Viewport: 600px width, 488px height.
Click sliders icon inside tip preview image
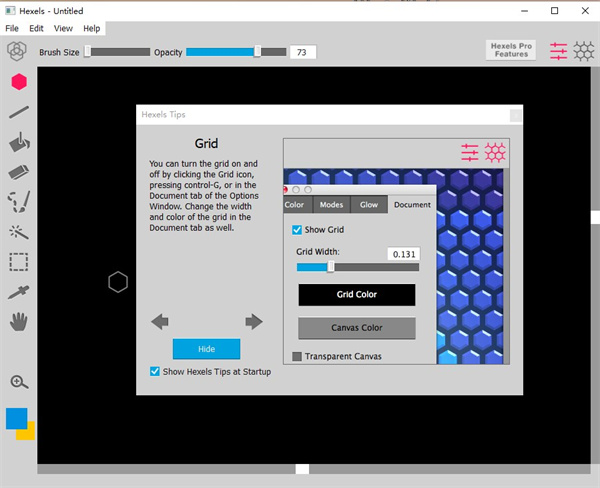(470, 152)
